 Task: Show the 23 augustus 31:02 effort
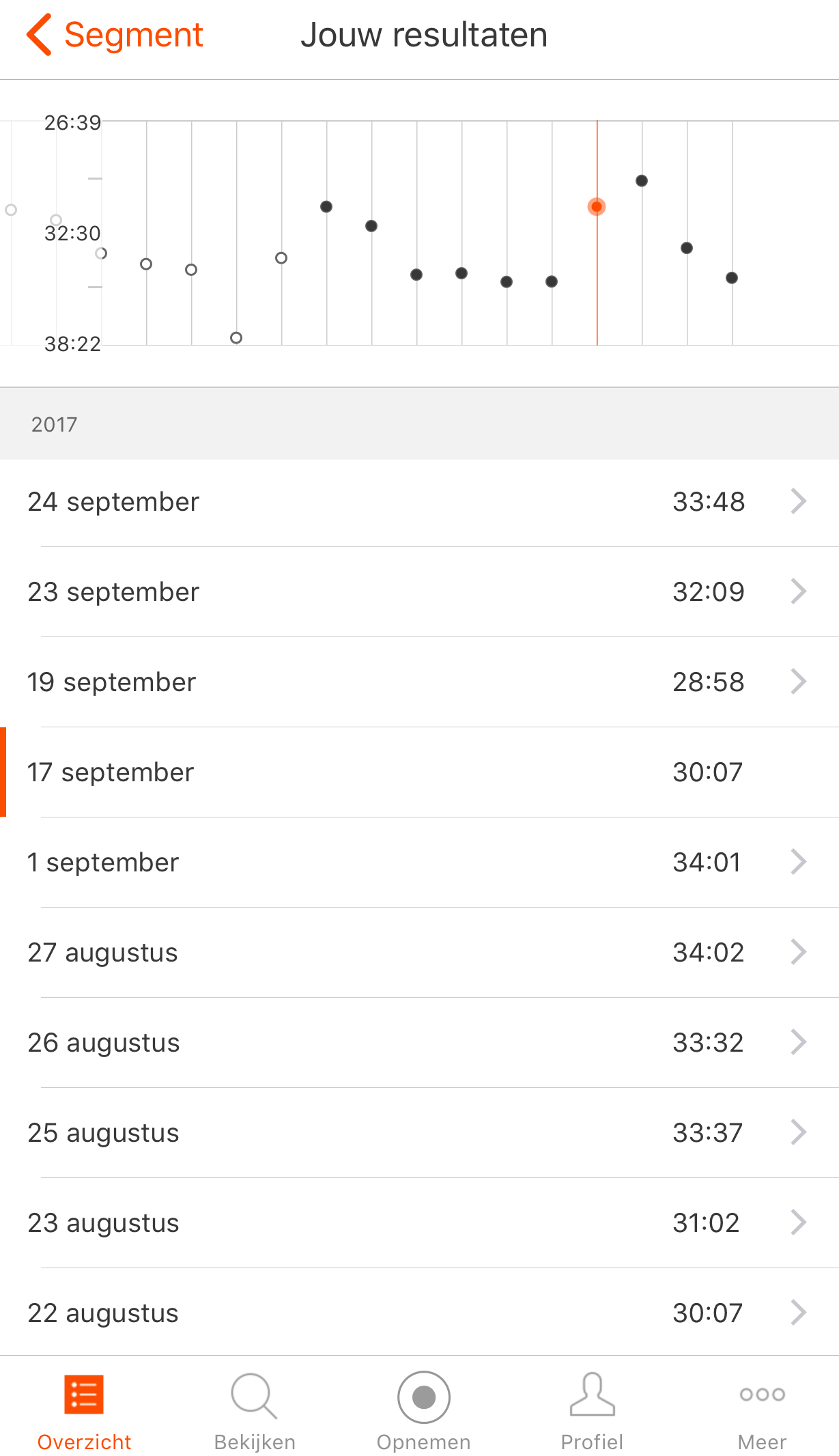pyautogui.click(x=419, y=1223)
